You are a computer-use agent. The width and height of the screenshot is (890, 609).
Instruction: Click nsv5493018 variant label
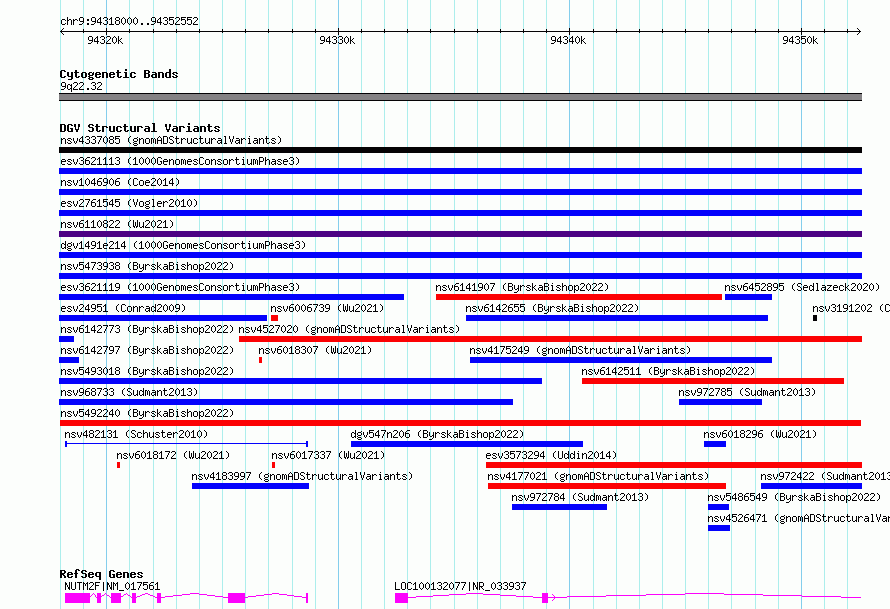pos(147,371)
